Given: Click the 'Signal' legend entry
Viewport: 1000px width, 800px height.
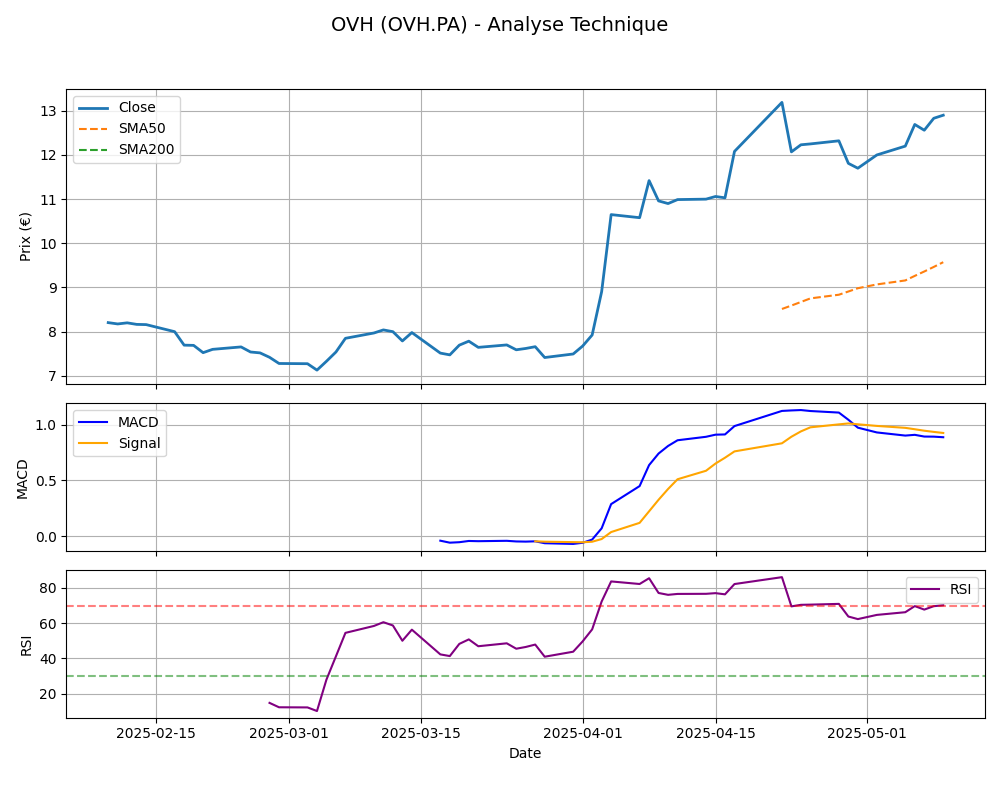Looking at the screenshot, I should coord(119,443).
